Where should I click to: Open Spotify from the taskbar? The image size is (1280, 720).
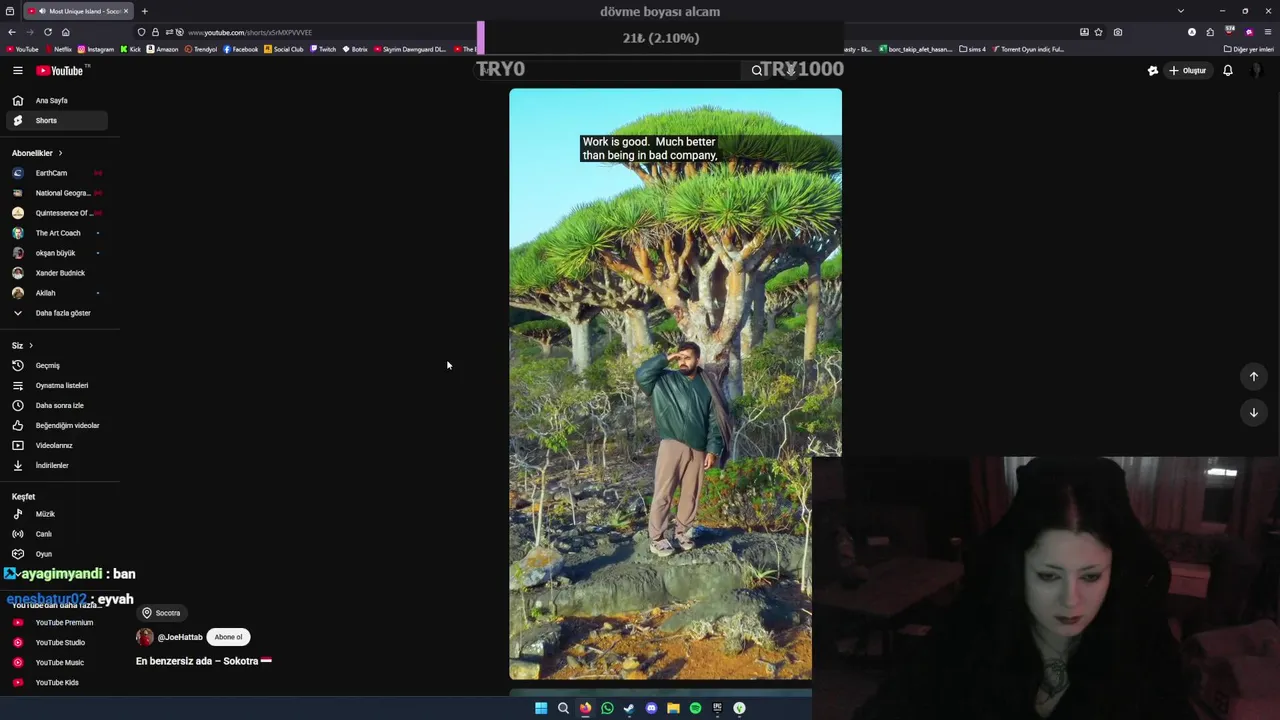click(x=695, y=708)
